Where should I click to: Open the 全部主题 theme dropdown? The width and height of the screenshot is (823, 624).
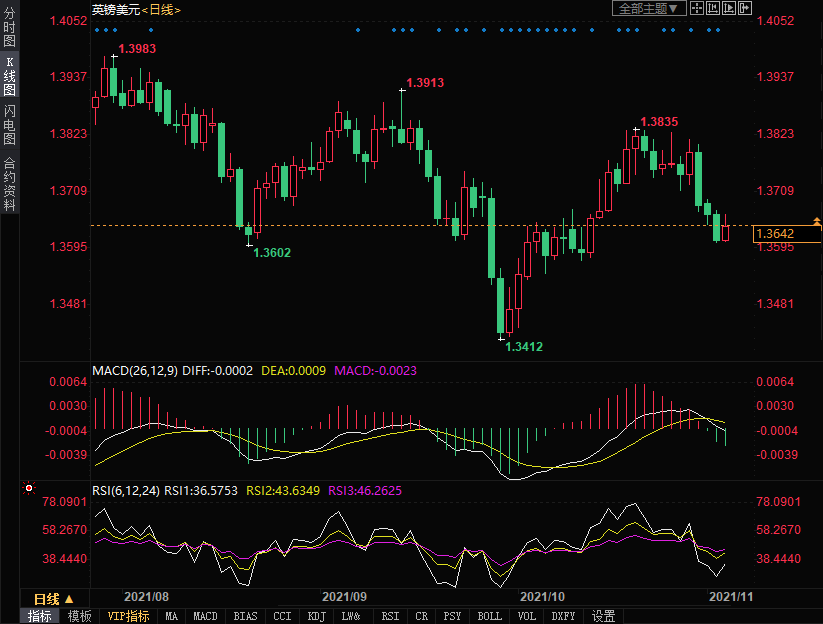(x=649, y=8)
